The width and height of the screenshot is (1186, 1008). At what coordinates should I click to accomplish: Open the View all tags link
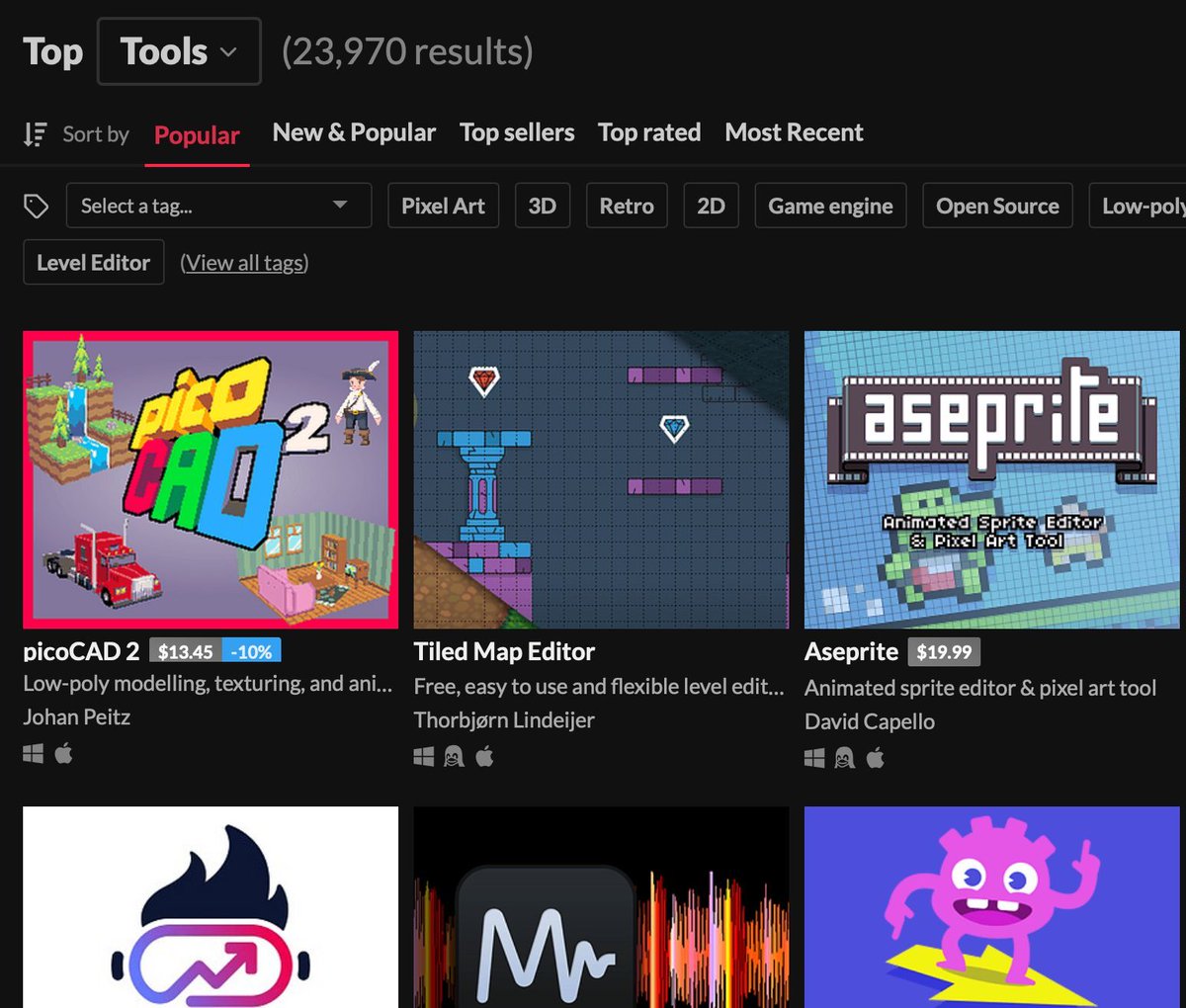pyautogui.click(x=244, y=263)
